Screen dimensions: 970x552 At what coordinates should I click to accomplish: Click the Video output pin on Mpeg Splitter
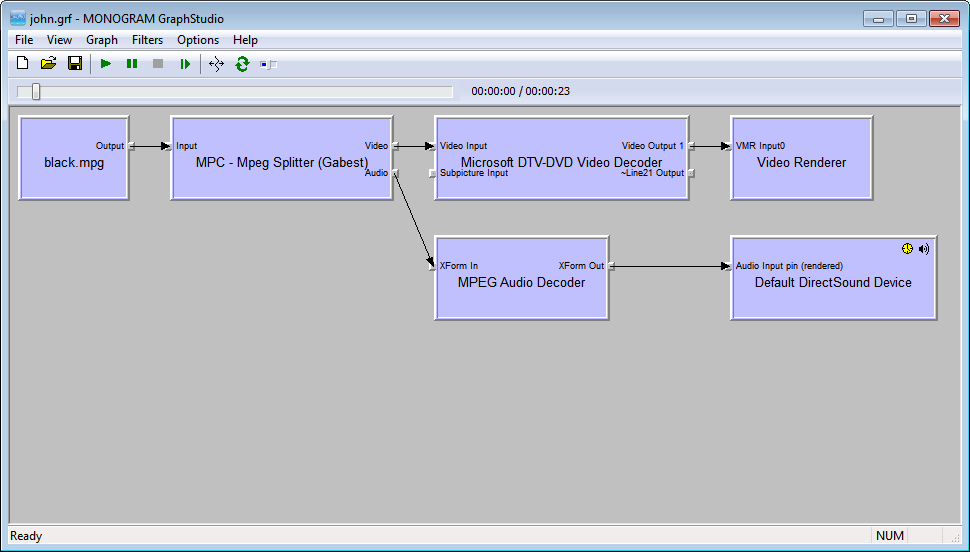(x=395, y=146)
